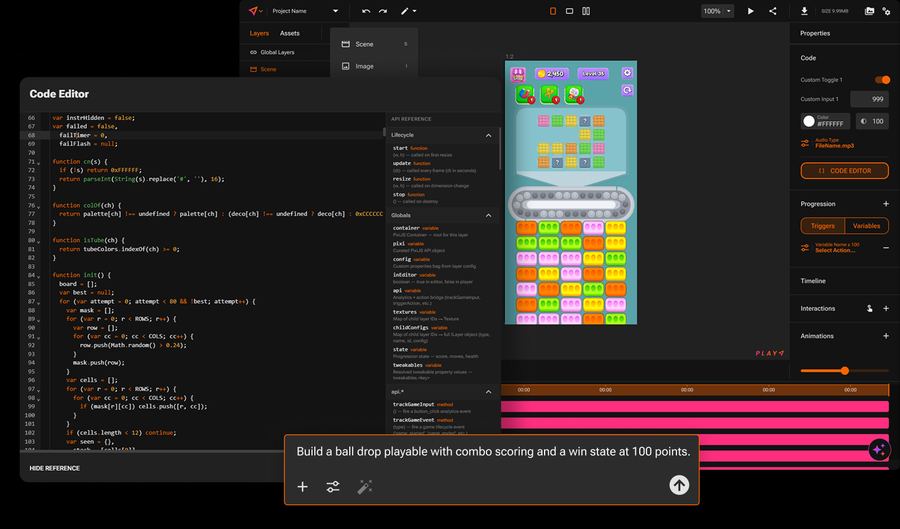Collapse the Lifecycle reference section
This screenshot has width=900, height=529.
pyautogui.click(x=488, y=135)
